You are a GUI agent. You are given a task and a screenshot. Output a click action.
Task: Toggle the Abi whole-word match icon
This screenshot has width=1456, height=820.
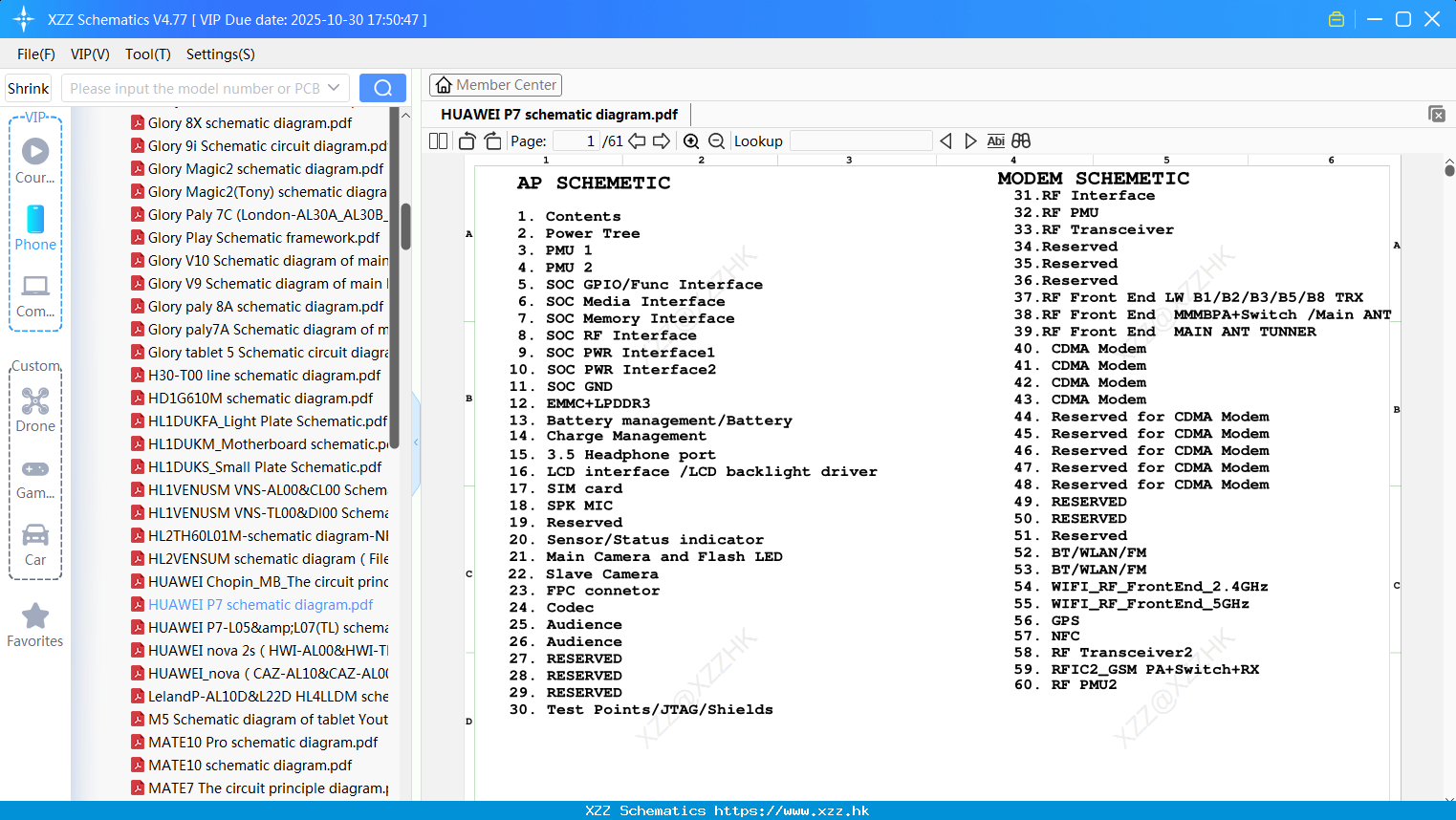click(995, 141)
